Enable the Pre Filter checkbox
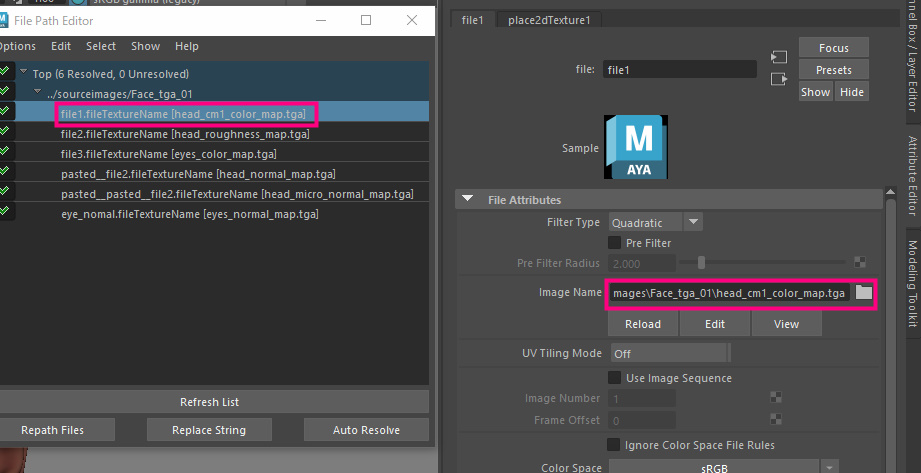 point(614,242)
